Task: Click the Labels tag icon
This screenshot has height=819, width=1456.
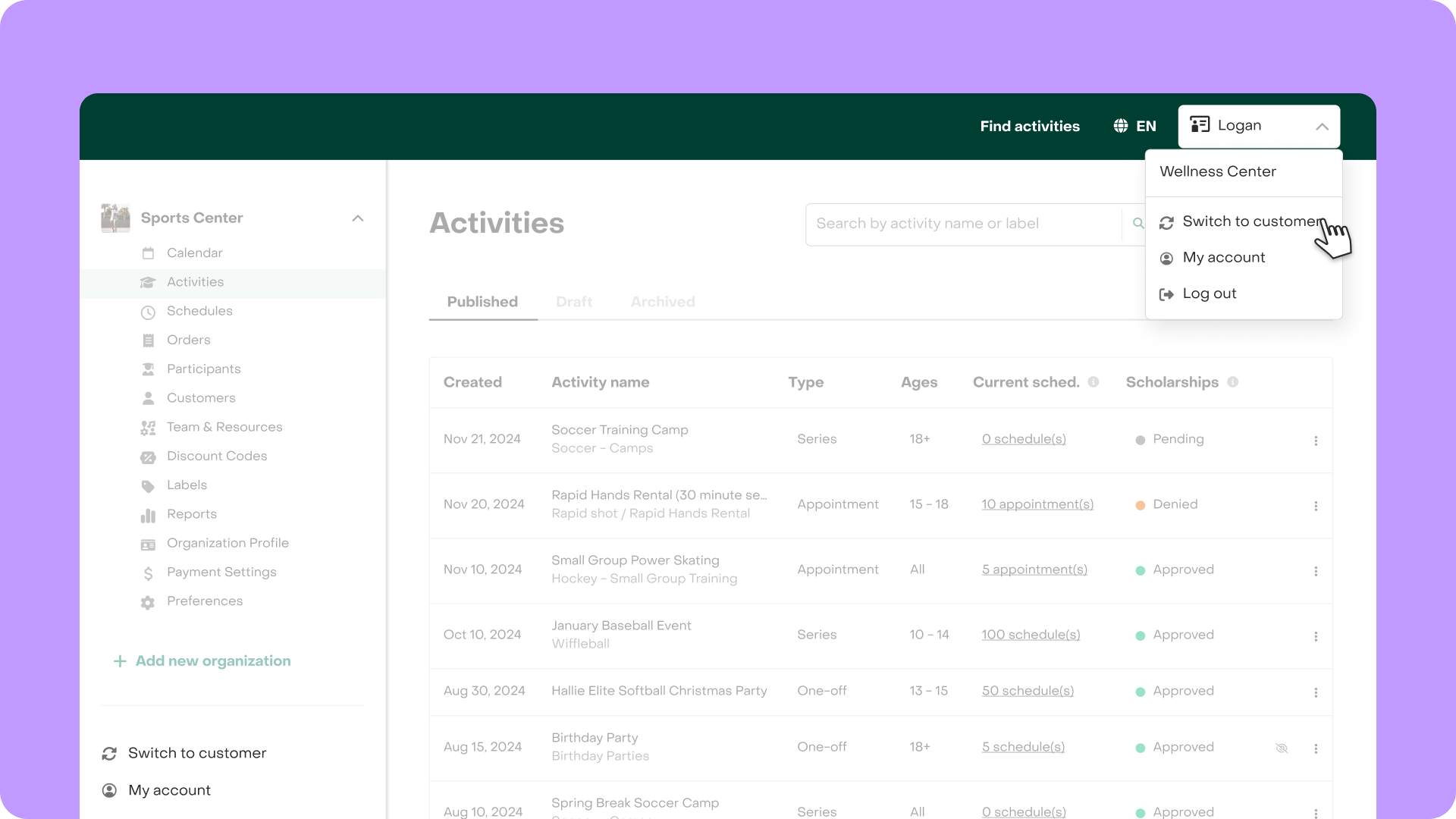Action: tap(148, 486)
